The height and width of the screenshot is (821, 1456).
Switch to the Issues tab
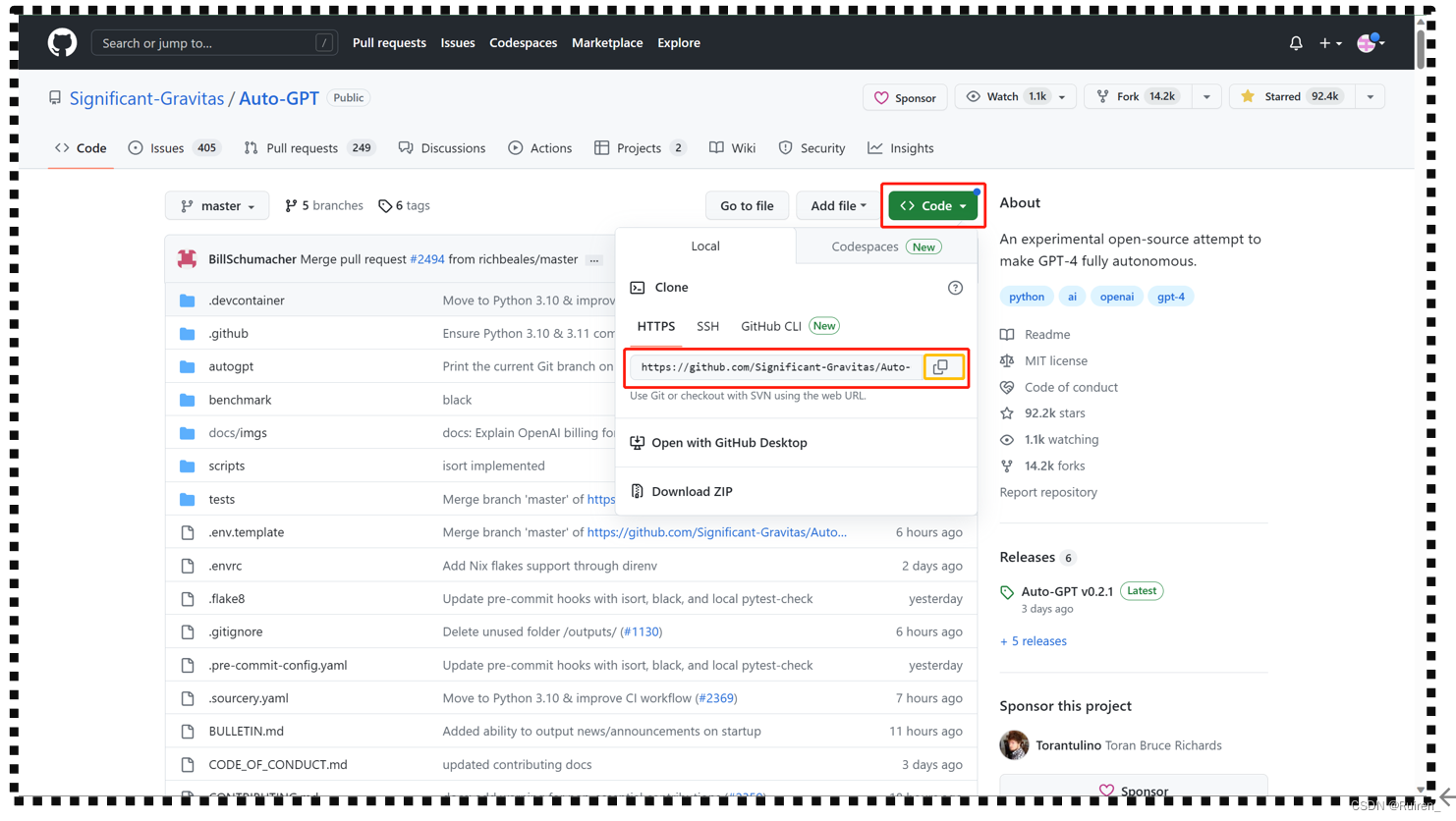click(x=174, y=148)
